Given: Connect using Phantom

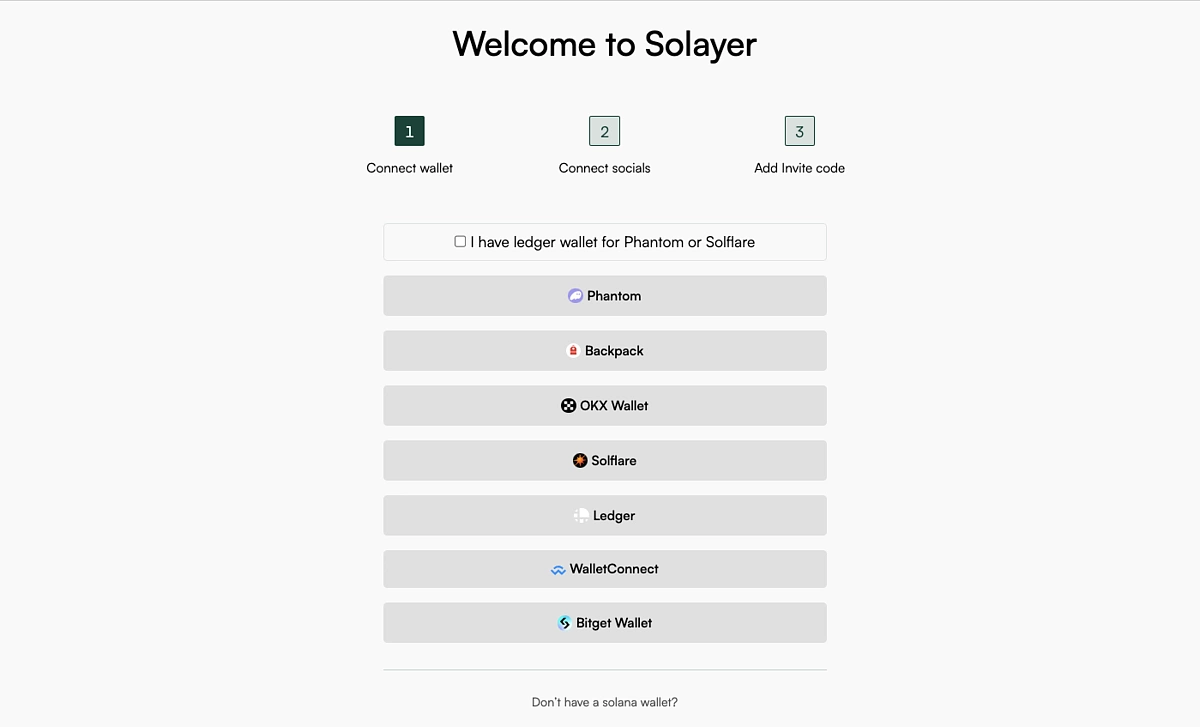Looking at the screenshot, I should (604, 295).
